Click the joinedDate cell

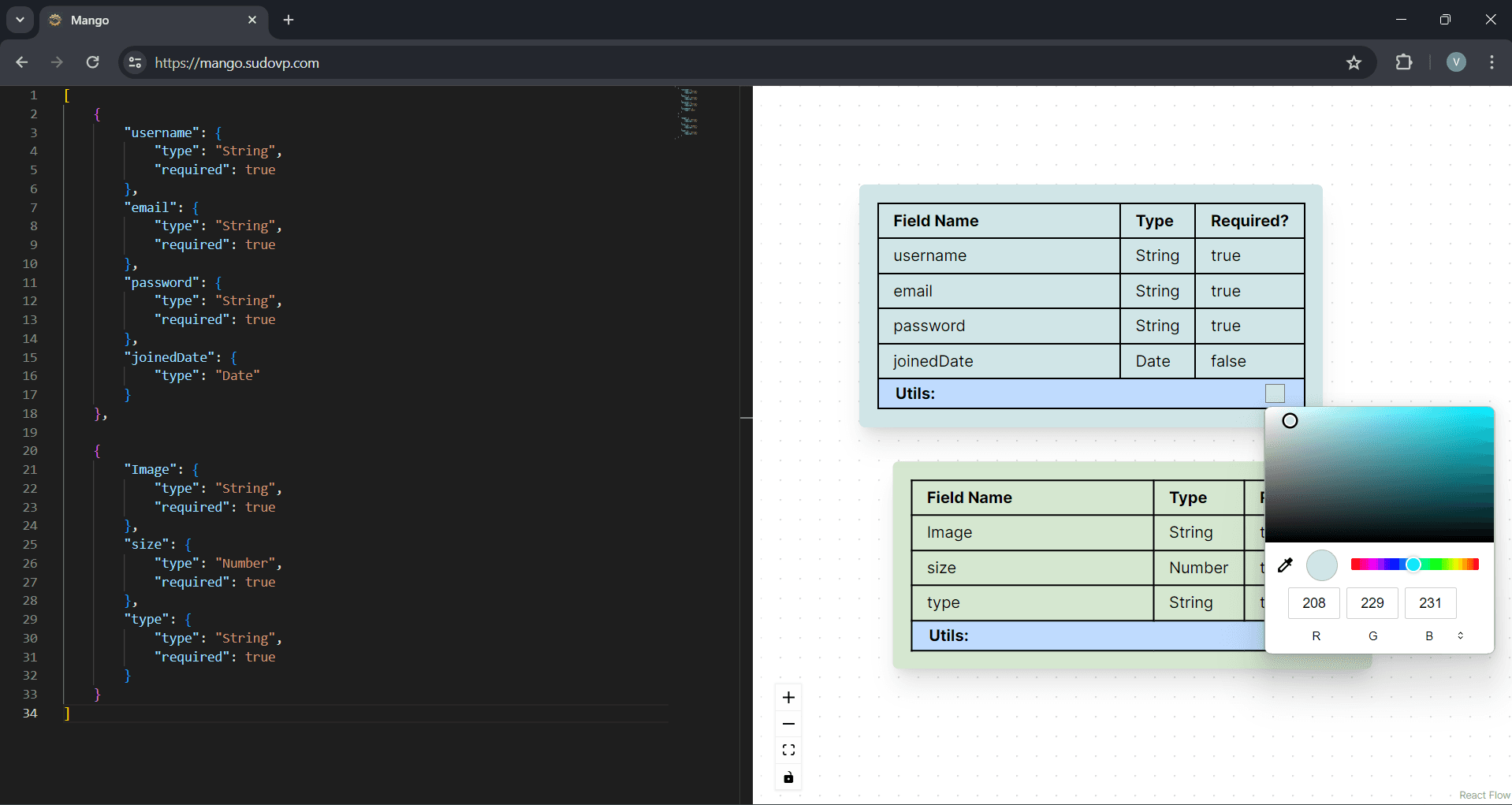[x=999, y=361]
